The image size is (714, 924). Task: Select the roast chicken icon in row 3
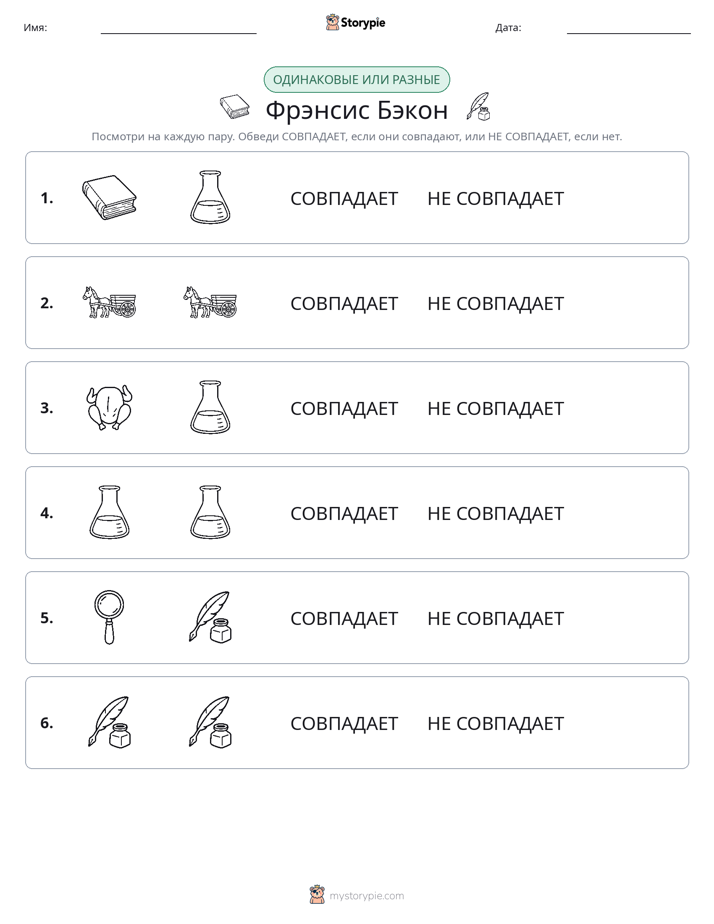(109, 408)
